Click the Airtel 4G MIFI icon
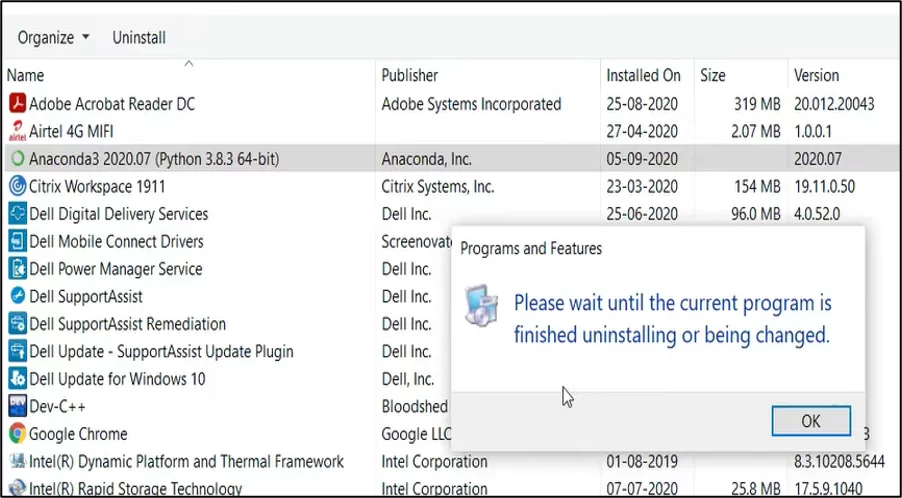Screen dimensions: 902x498 click(x=18, y=132)
